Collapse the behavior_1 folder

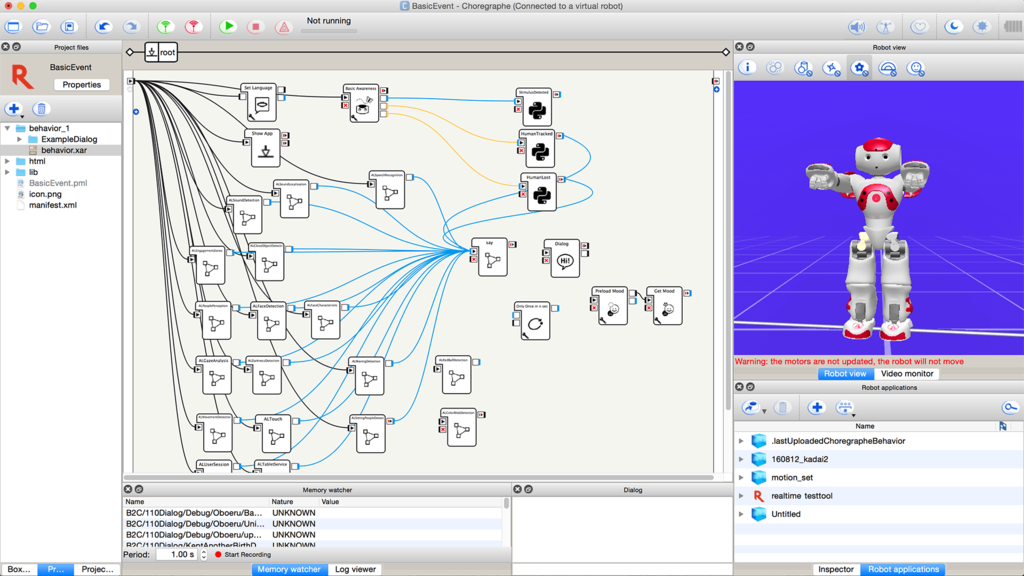pyautogui.click(x=8, y=129)
